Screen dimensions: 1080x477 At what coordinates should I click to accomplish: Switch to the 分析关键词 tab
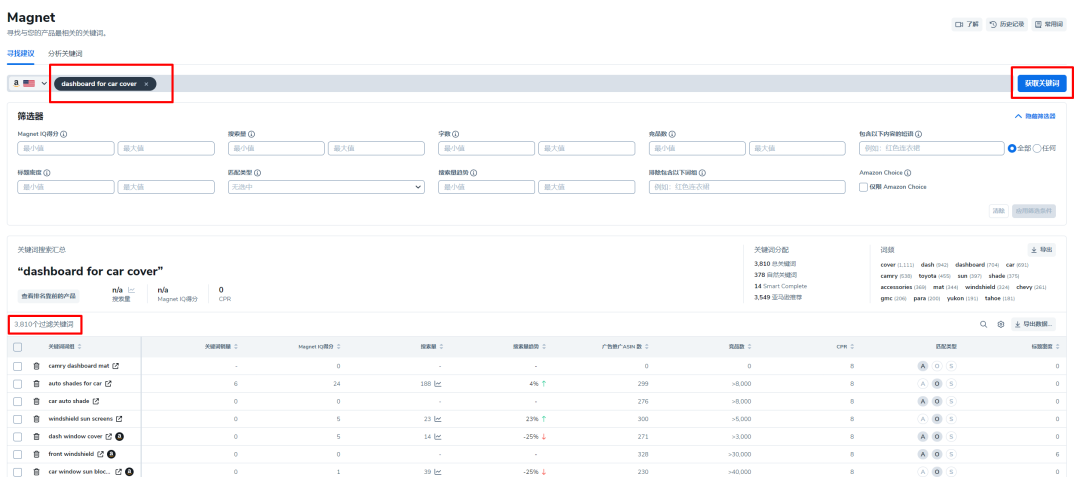point(65,53)
